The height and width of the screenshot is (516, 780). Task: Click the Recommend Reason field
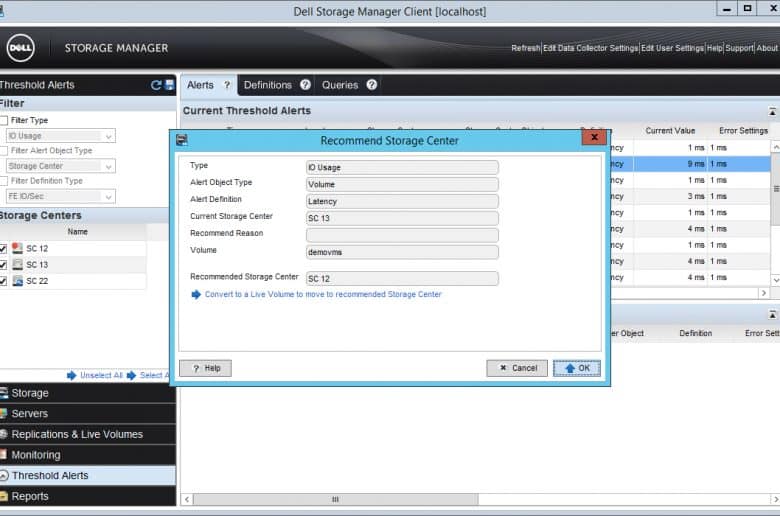pyautogui.click(x=402, y=235)
